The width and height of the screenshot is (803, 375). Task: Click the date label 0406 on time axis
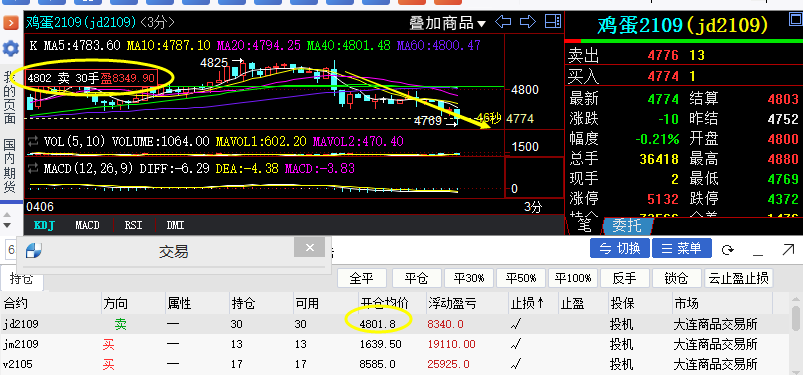coord(39,207)
